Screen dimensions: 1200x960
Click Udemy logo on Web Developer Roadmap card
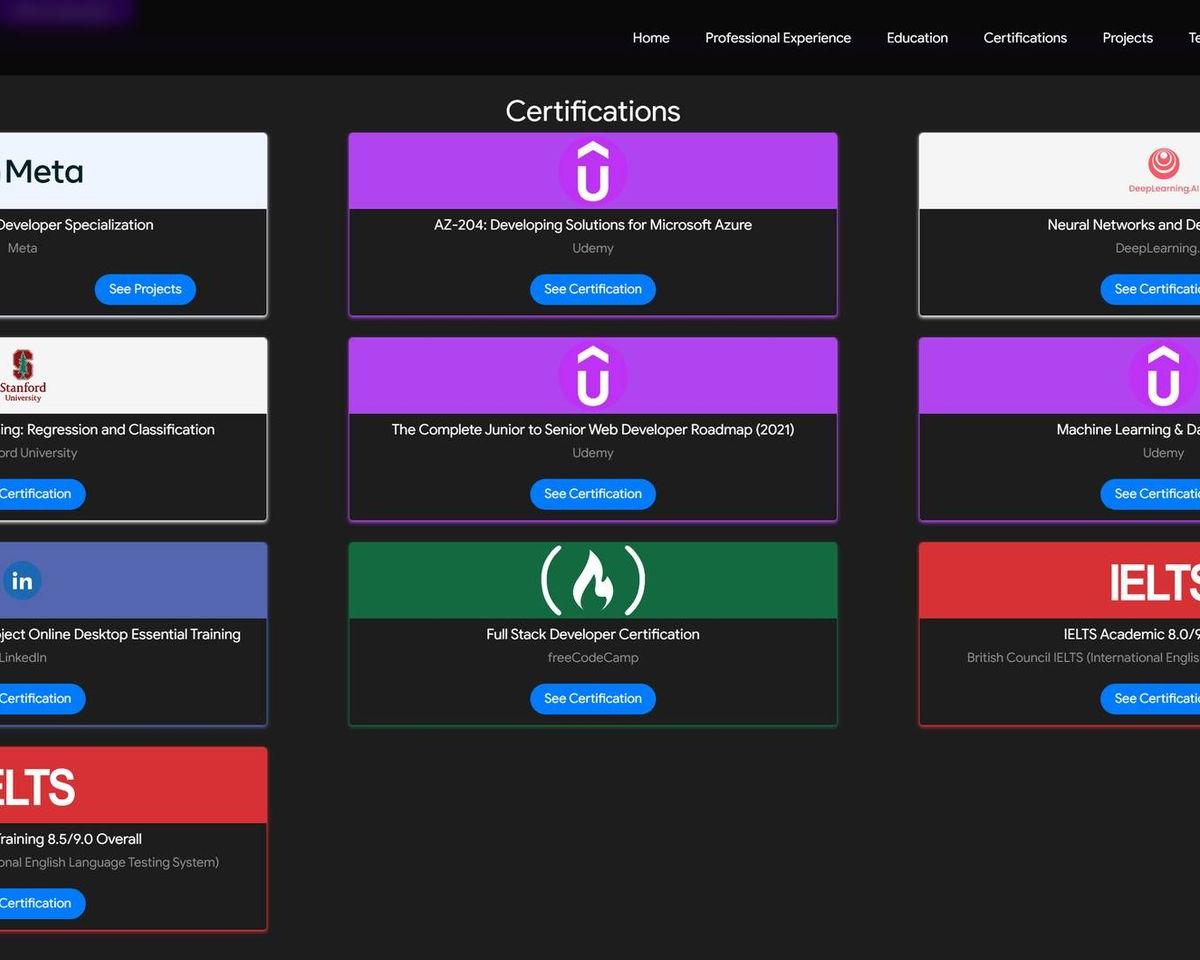click(x=593, y=376)
